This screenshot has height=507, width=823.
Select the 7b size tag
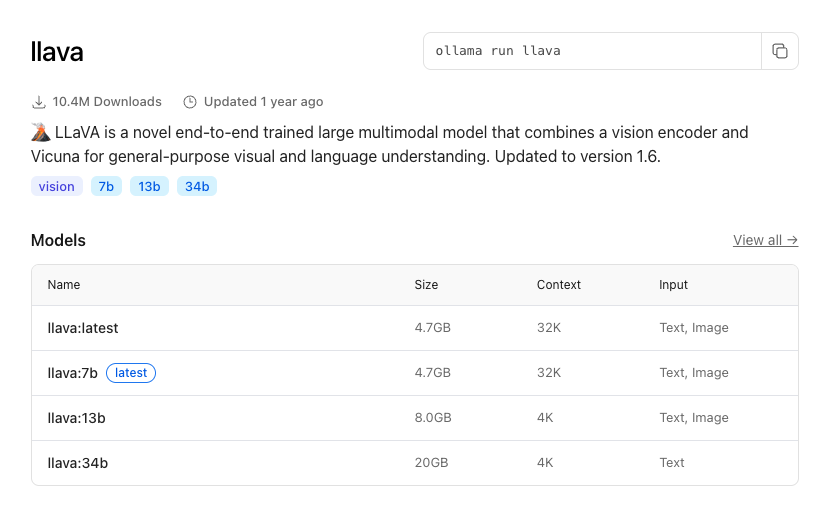coord(106,186)
